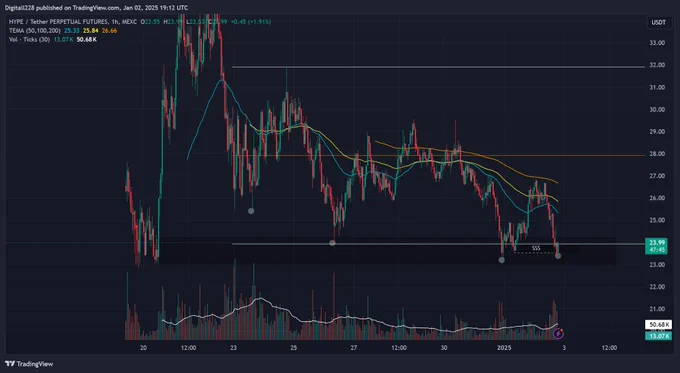Click the 30.00 price axis label

pos(657,109)
